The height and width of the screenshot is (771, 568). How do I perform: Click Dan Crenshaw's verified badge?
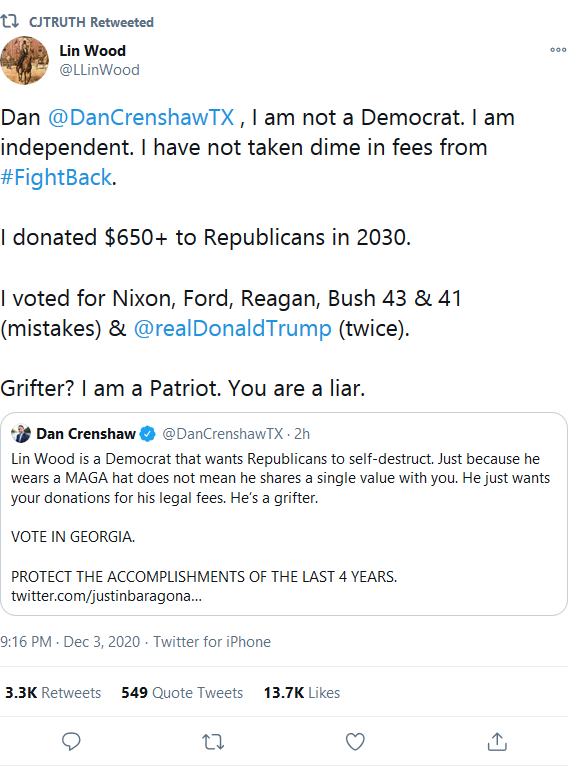point(147,434)
